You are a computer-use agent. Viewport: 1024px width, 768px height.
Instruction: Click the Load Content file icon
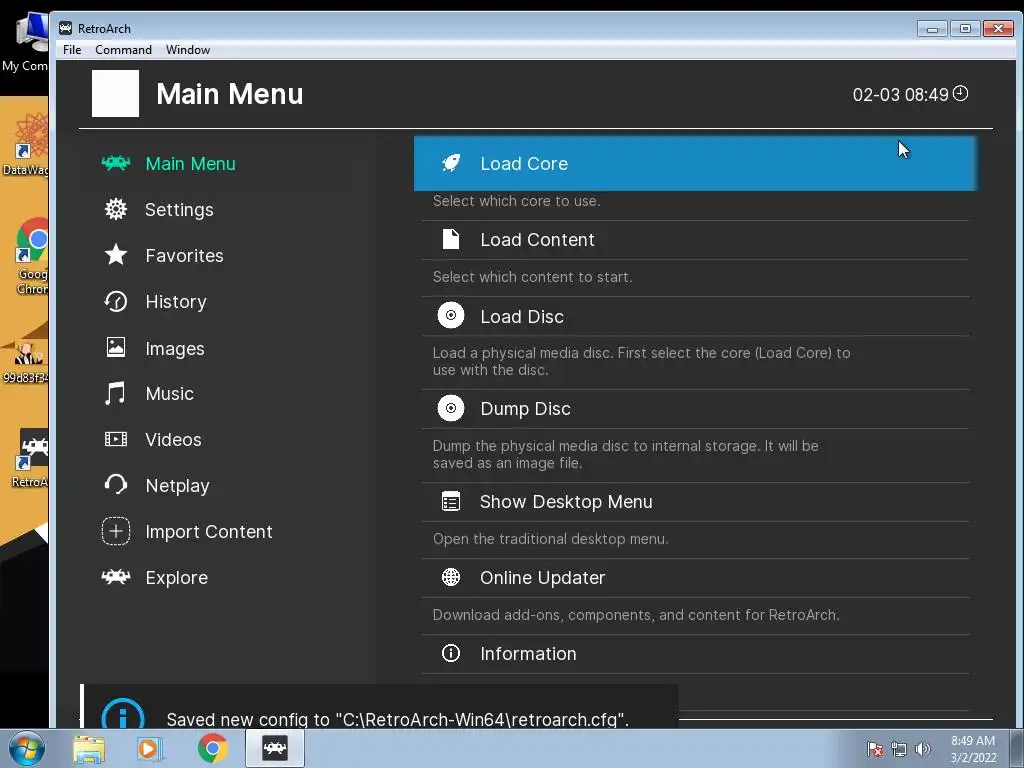tap(451, 239)
